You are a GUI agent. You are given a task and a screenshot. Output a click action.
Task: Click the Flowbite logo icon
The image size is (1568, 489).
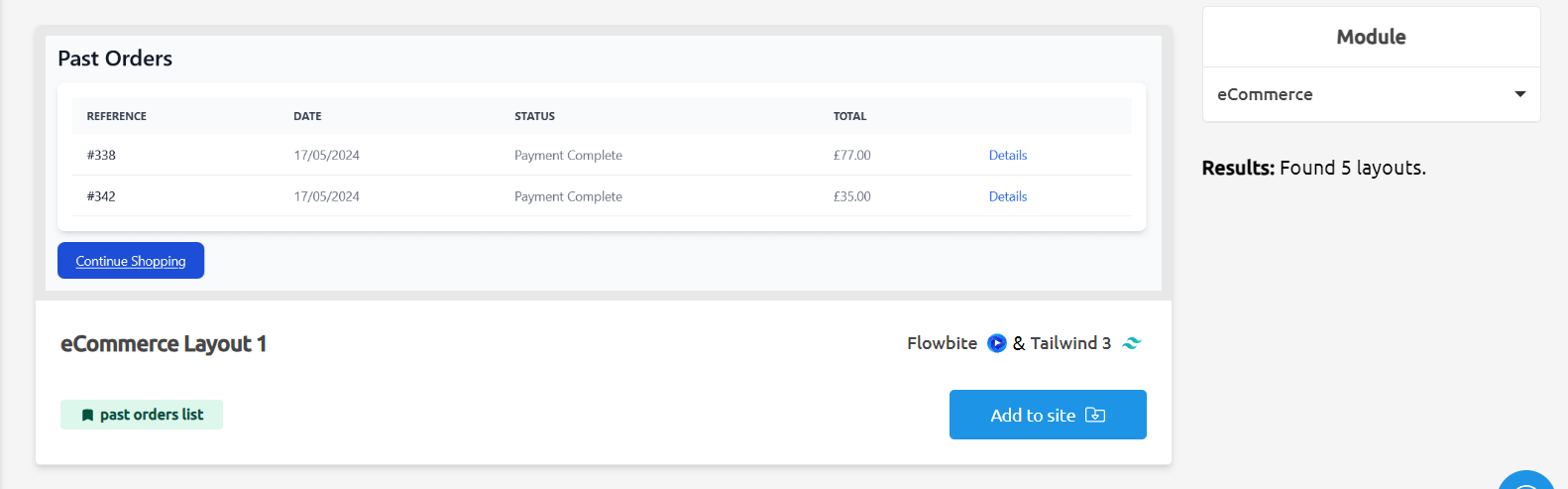(x=997, y=343)
